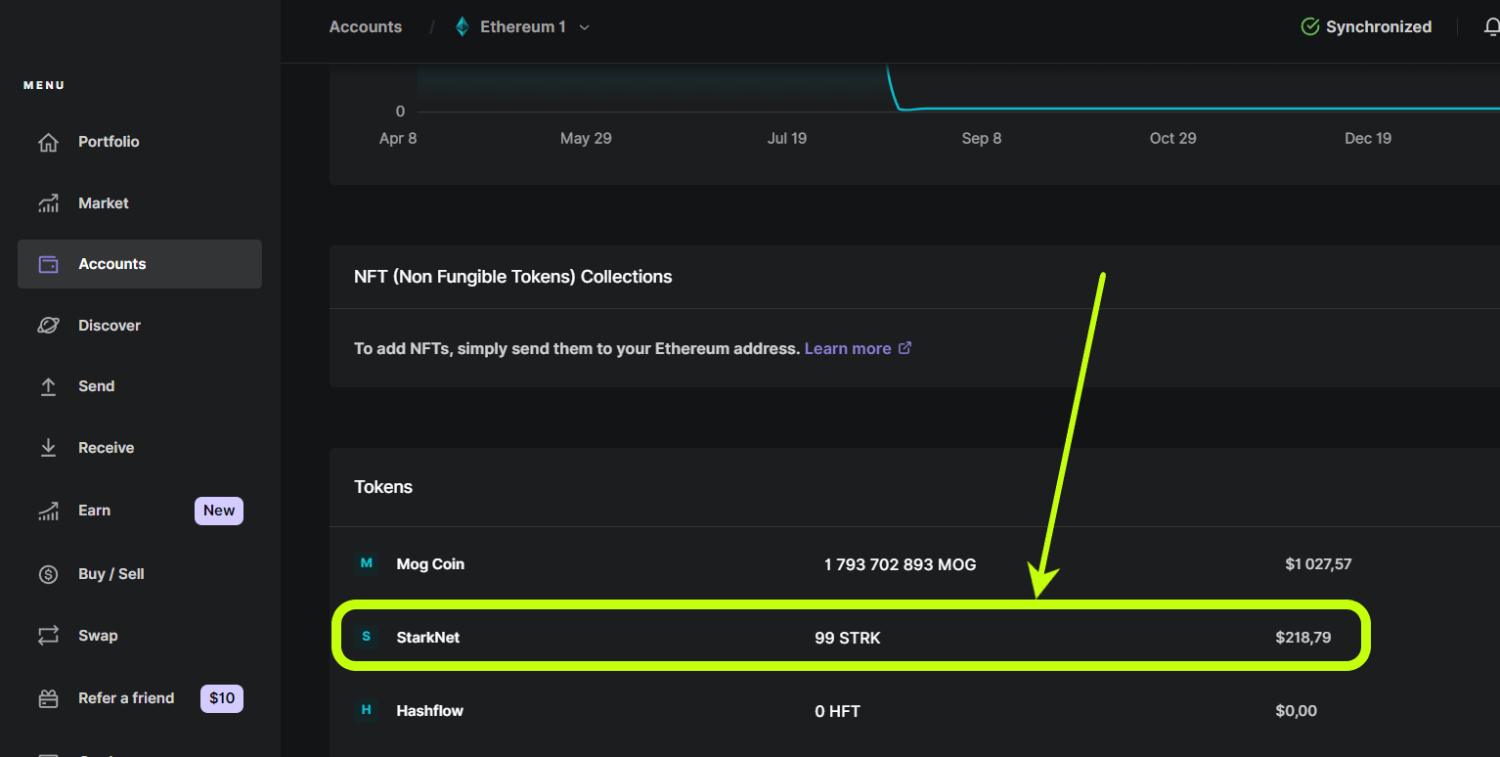Click the 0 HFT balance
The image size is (1500, 757).
click(837, 711)
